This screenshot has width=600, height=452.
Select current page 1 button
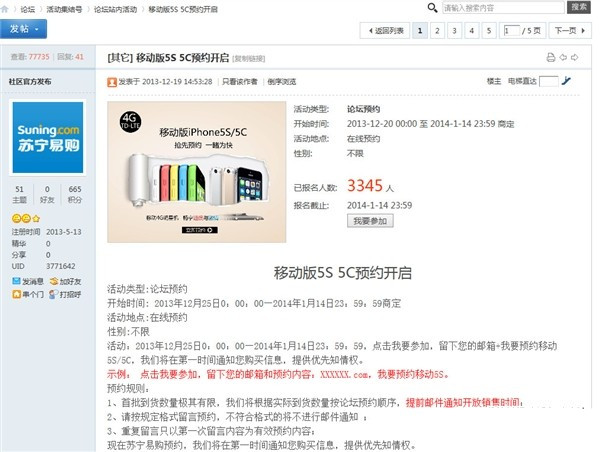tap(420, 31)
